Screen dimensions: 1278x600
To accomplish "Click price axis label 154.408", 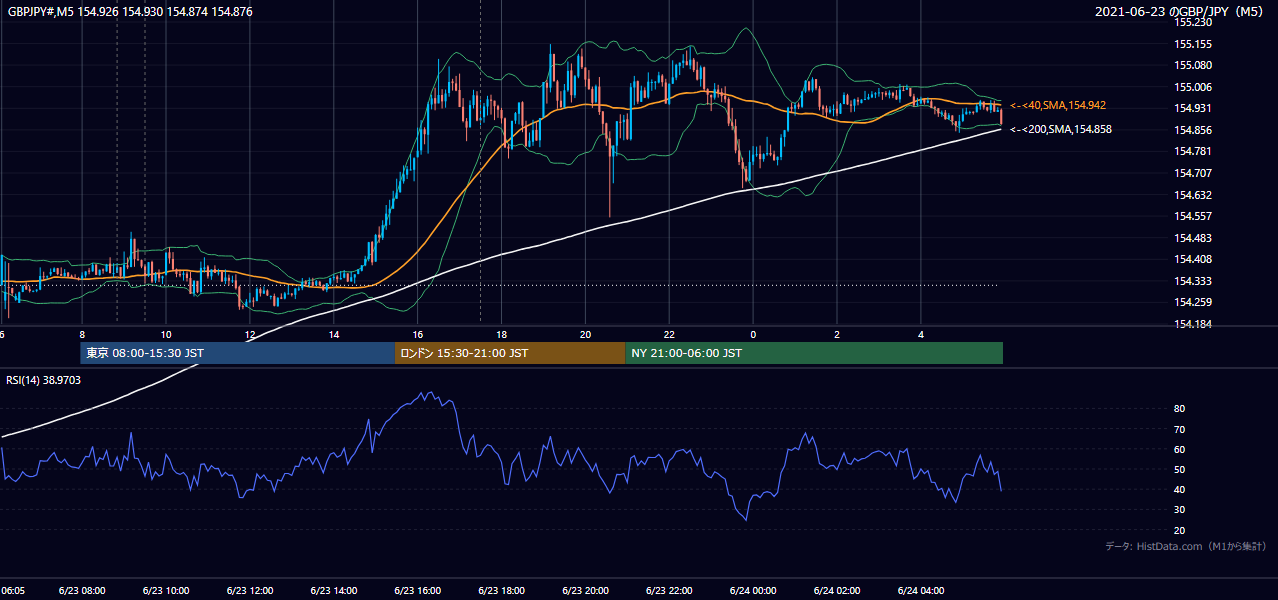I will [x=1193, y=259].
